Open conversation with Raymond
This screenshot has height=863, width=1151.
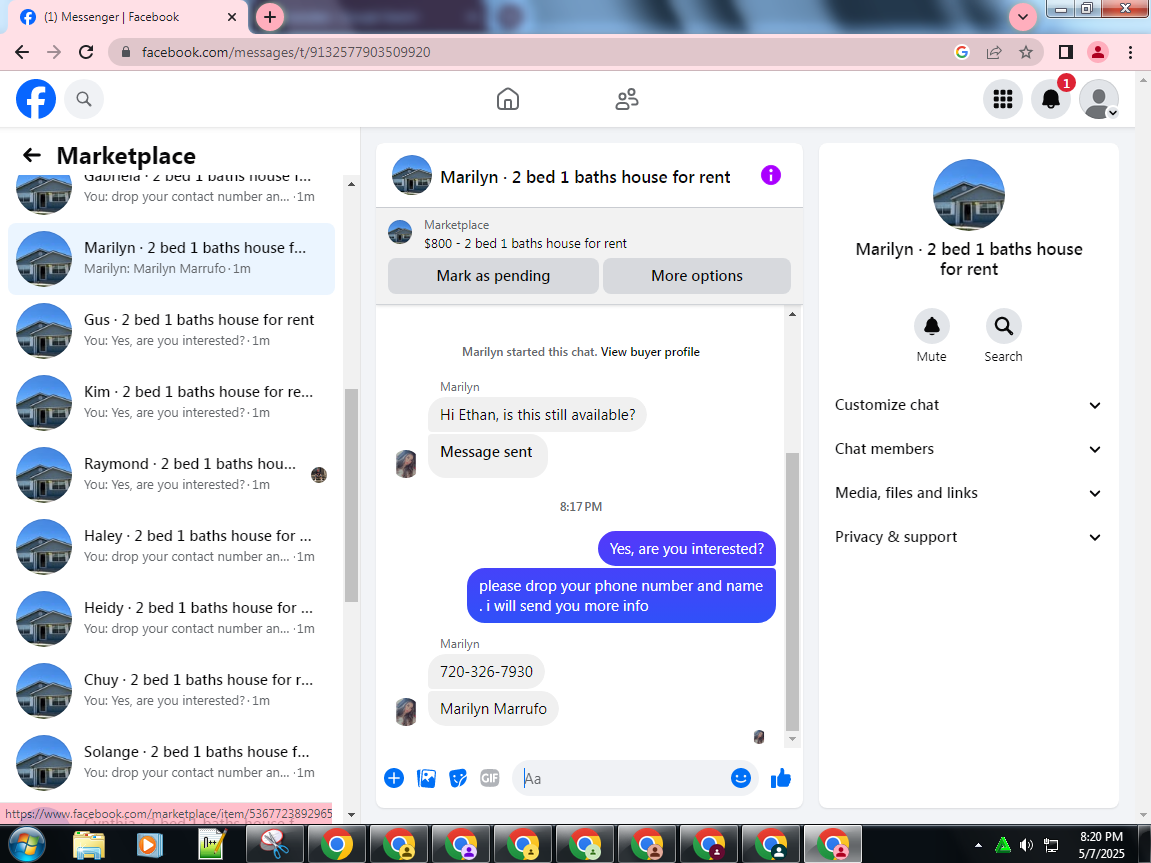pos(172,474)
